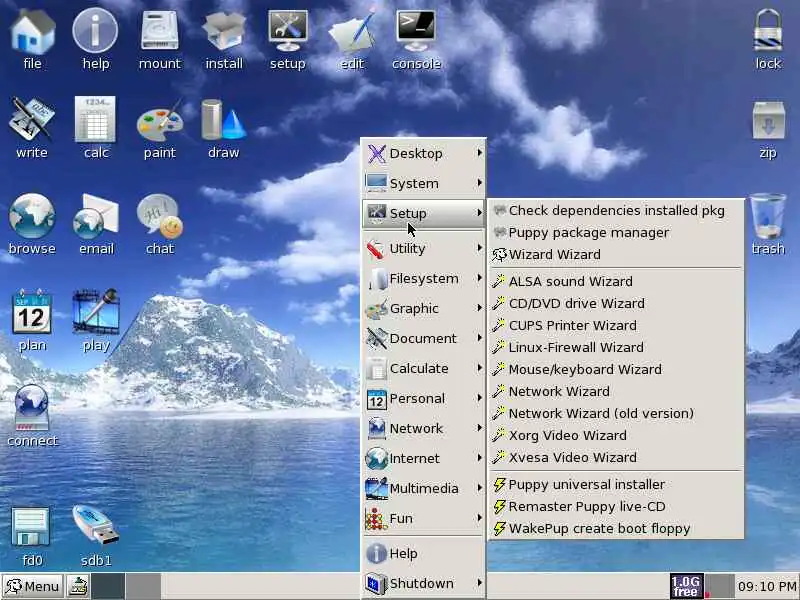The height and width of the screenshot is (600, 800).
Task: Click the grey virtual desktop pager cell
Action: (143, 586)
